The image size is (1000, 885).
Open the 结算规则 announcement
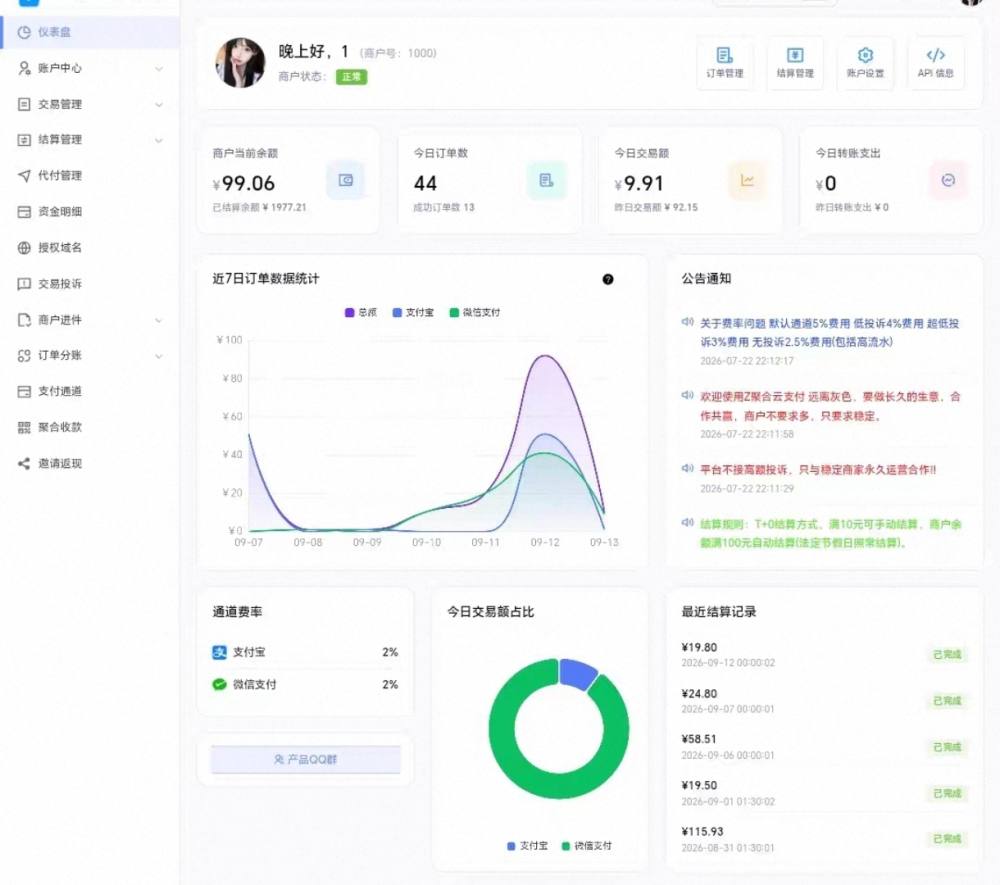click(x=830, y=534)
